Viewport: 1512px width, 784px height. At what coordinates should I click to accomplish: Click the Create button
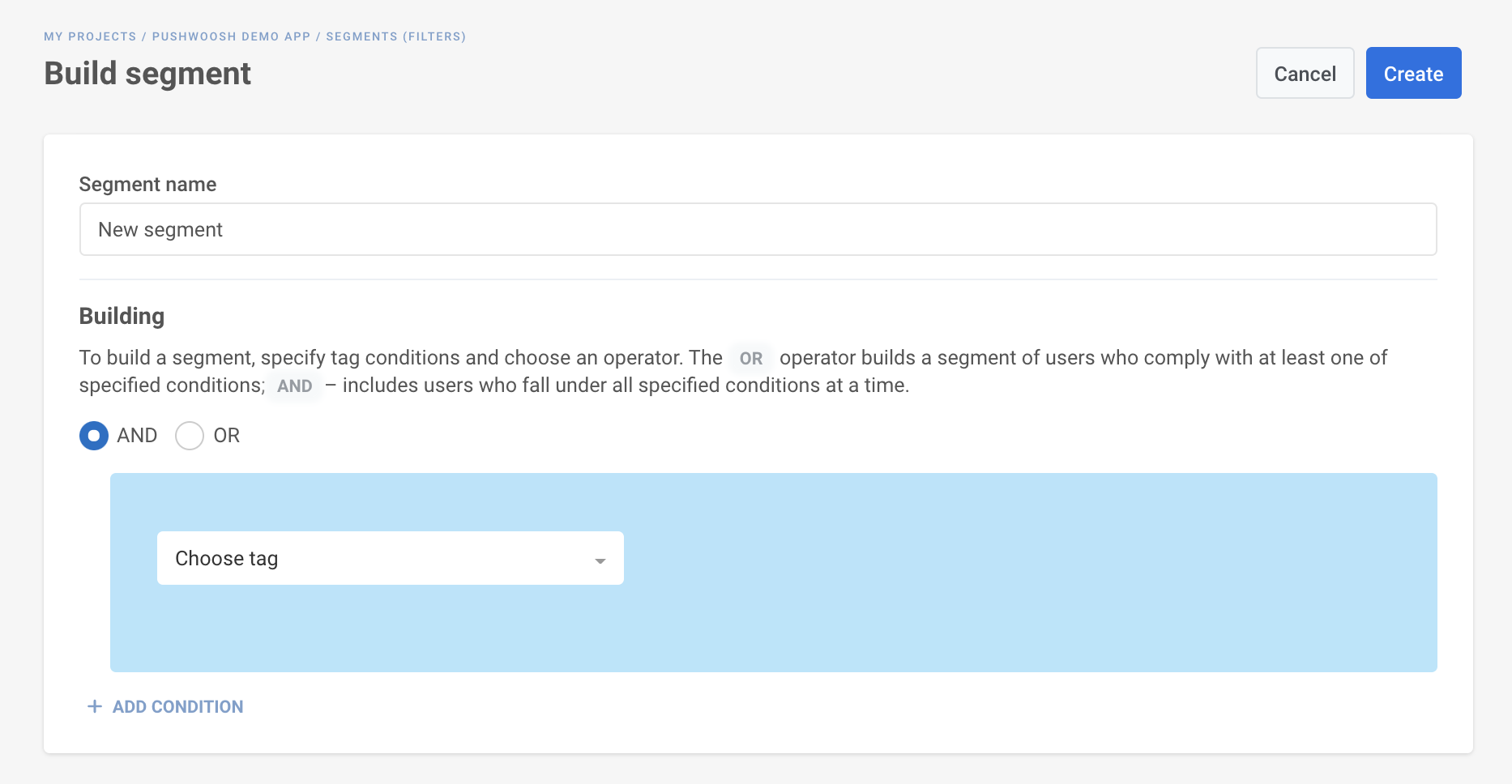(1414, 73)
